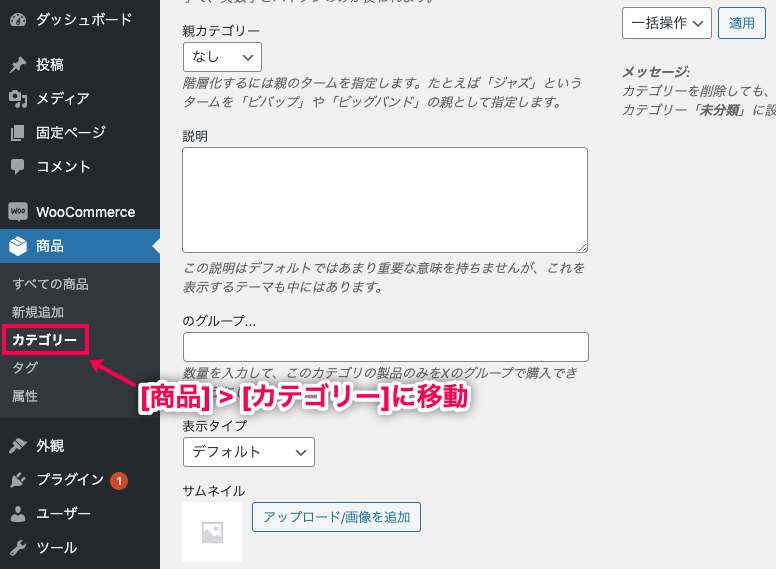Click the pages icon beside 固定ページ

[x=18, y=133]
